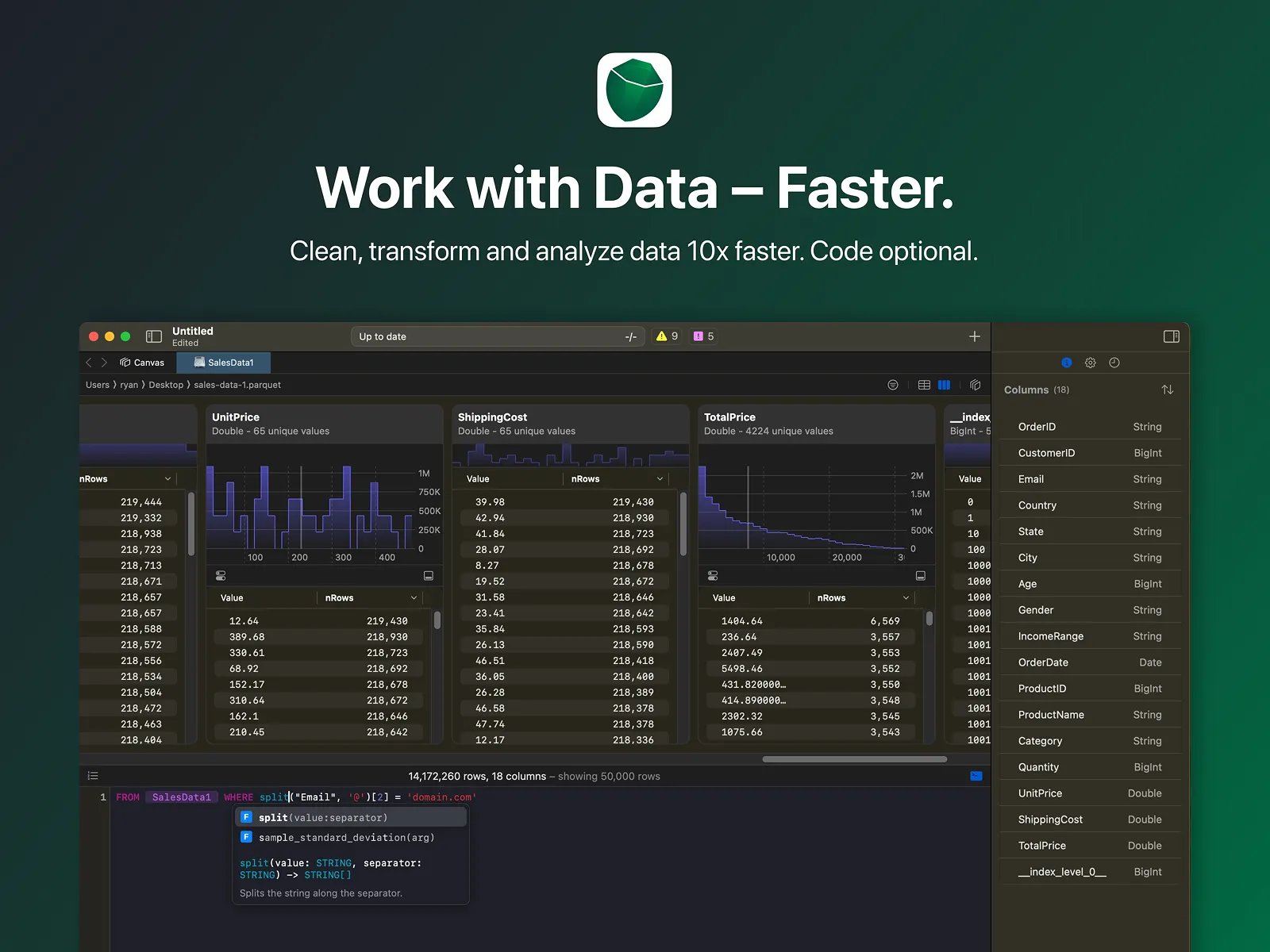Open nRows sort dropdown in ShippingCost table

click(x=660, y=479)
